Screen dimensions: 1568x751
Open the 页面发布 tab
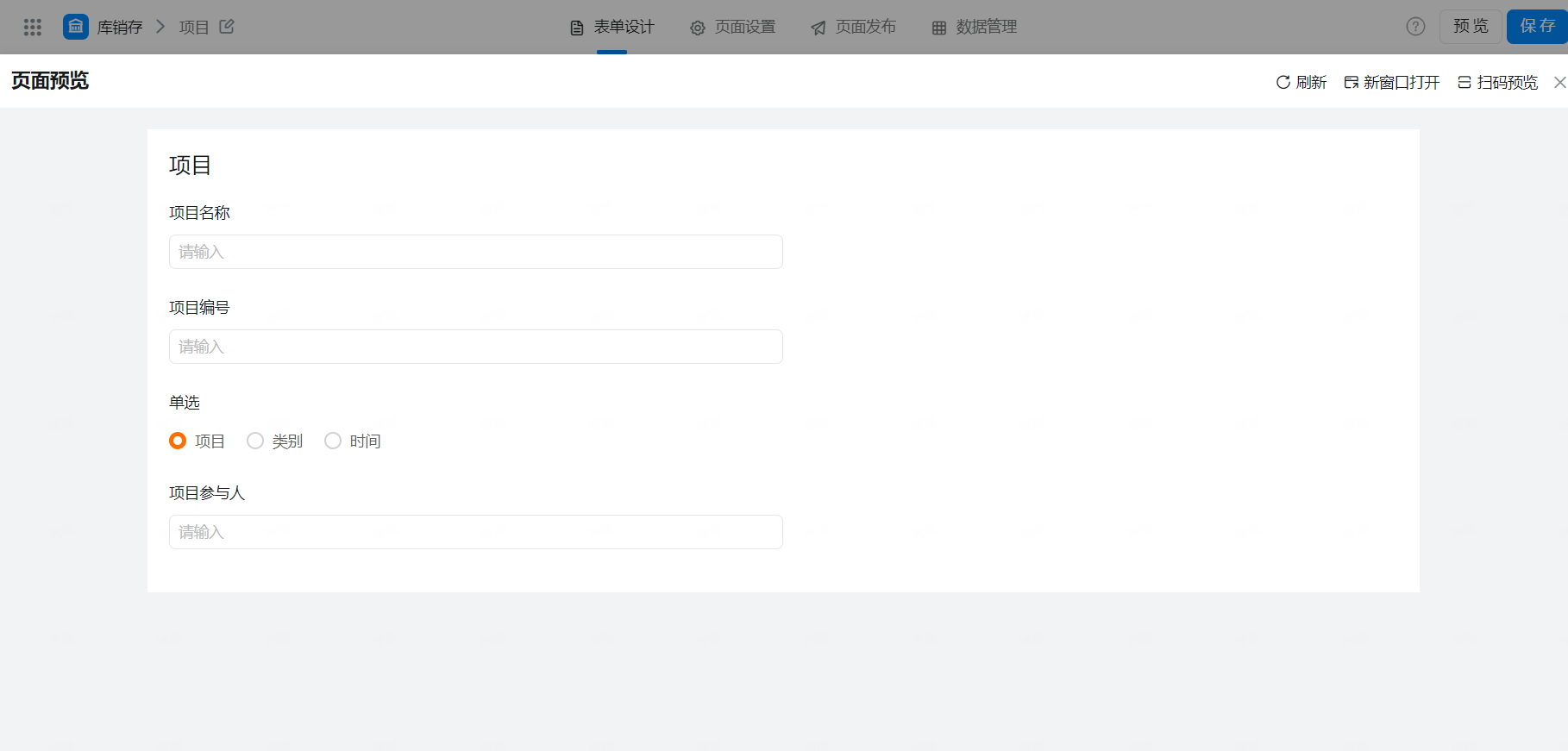coord(854,28)
